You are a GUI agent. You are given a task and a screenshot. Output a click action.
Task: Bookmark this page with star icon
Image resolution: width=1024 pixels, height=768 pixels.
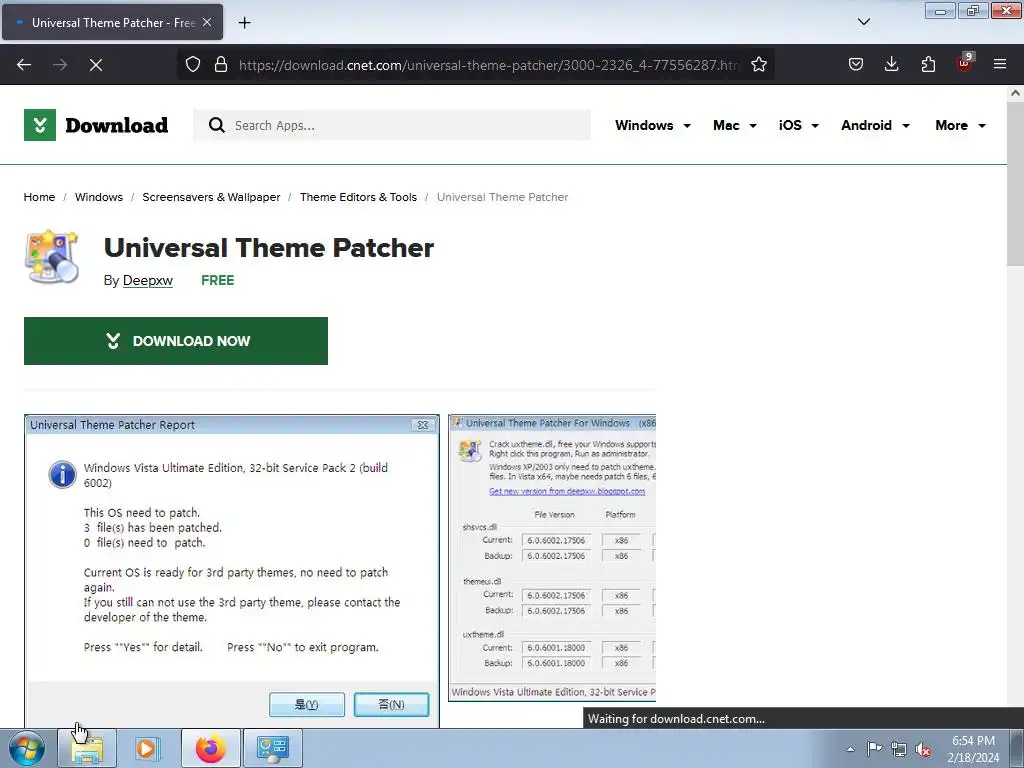click(758, 65)
